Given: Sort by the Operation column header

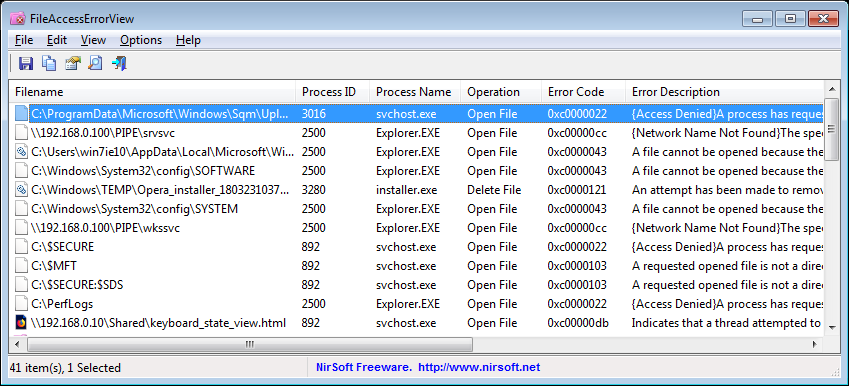Looking at the screenshot, I should click(x=501, y=92).
